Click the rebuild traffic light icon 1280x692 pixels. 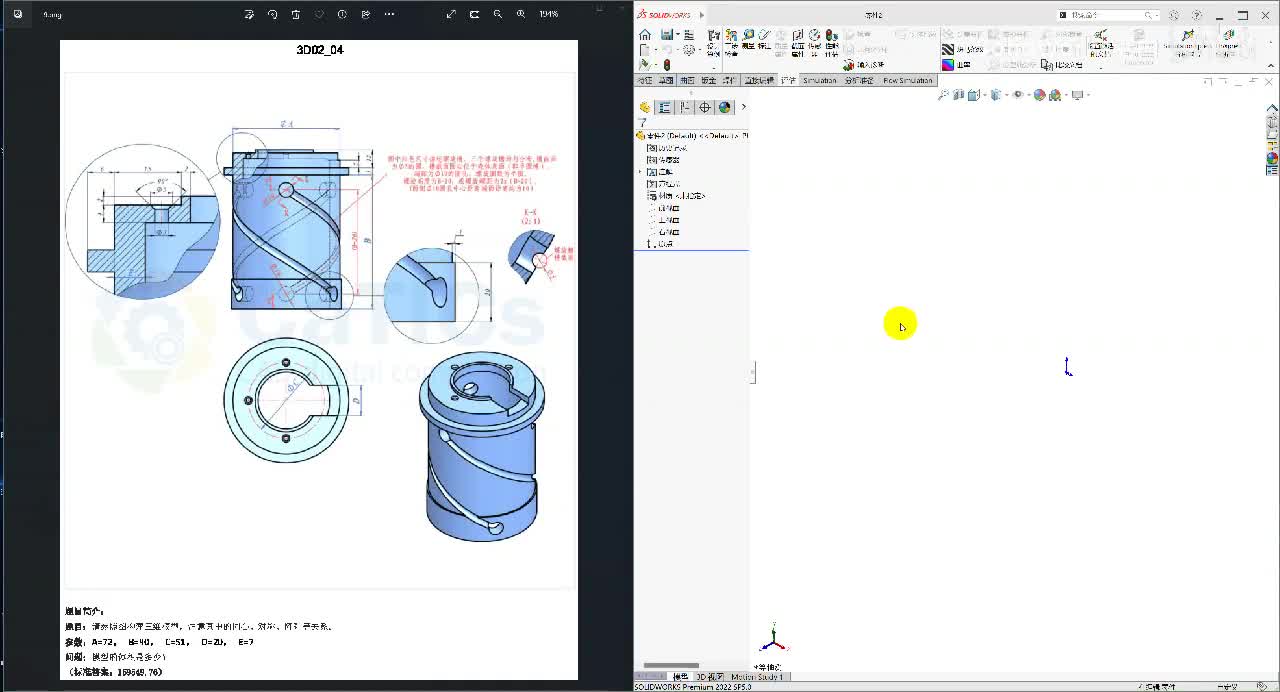(667, 65)
